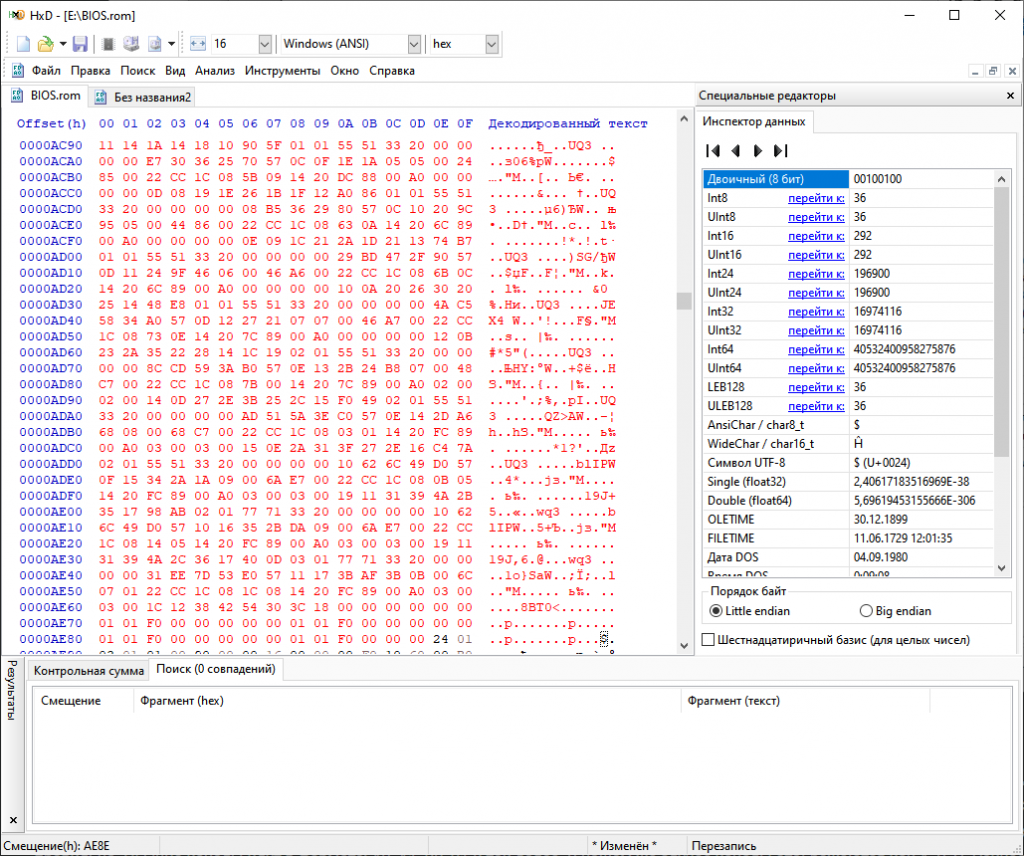Expand the Open file dropdown arrow

(x=63, y=44)
